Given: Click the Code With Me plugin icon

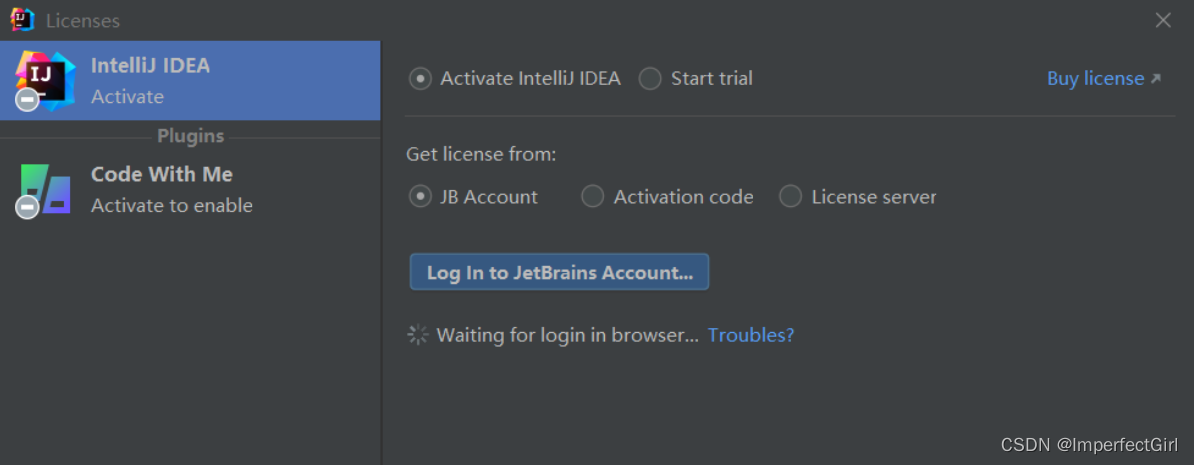Looking at the screenshot, I should [45, 190].
